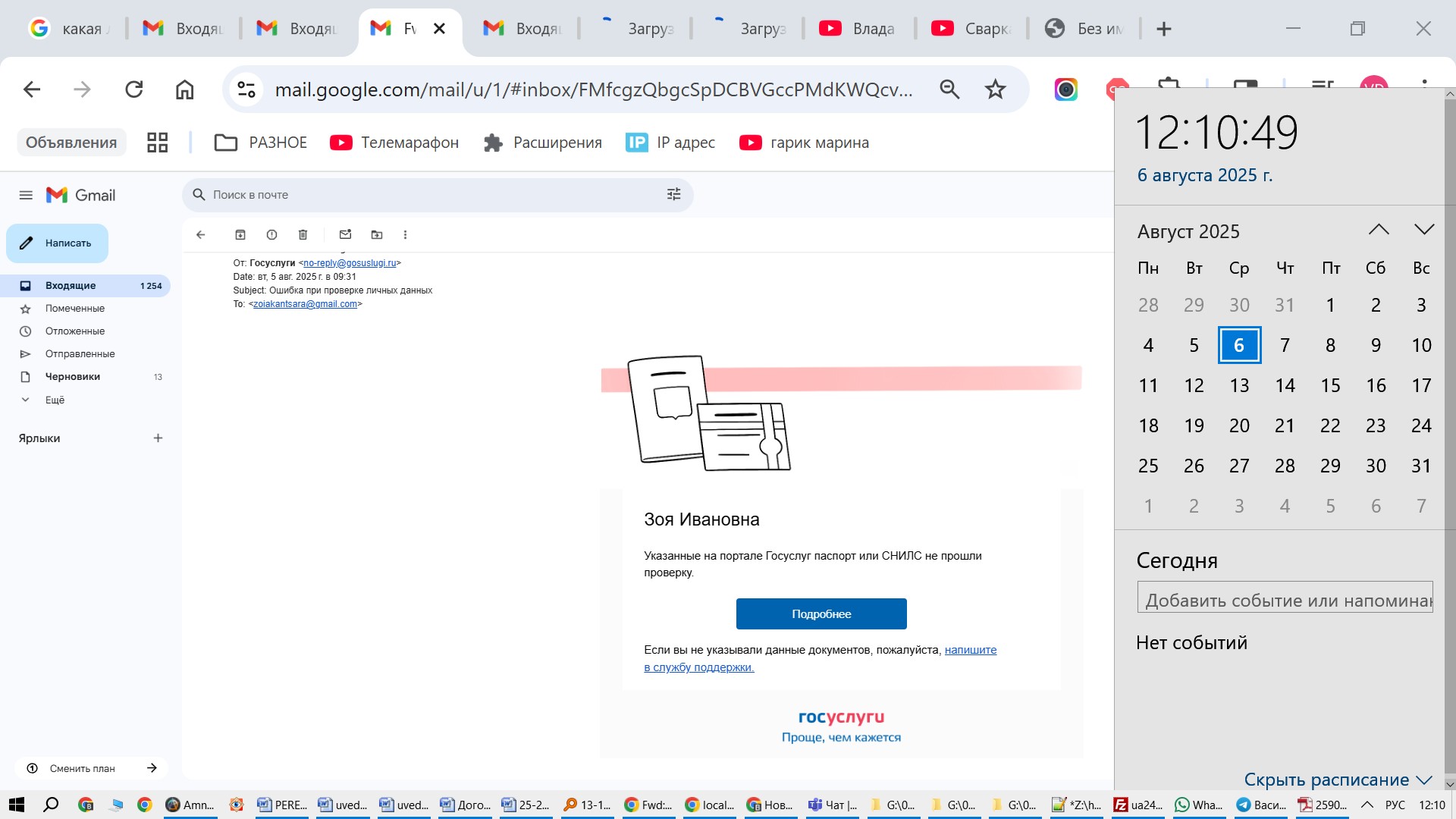The image size is (1456, 819).
Task: Switch to the Влада YouTube tab
Action: coord(859,29)
